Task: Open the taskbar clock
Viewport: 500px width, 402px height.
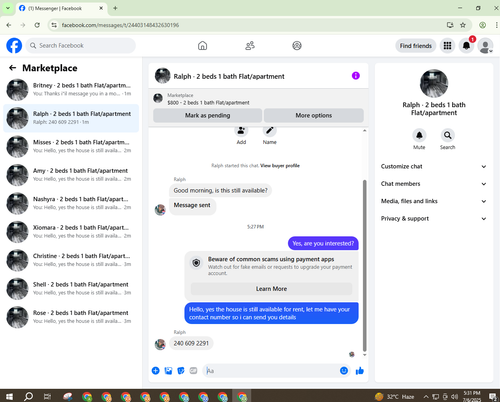Action: point(472,396)
